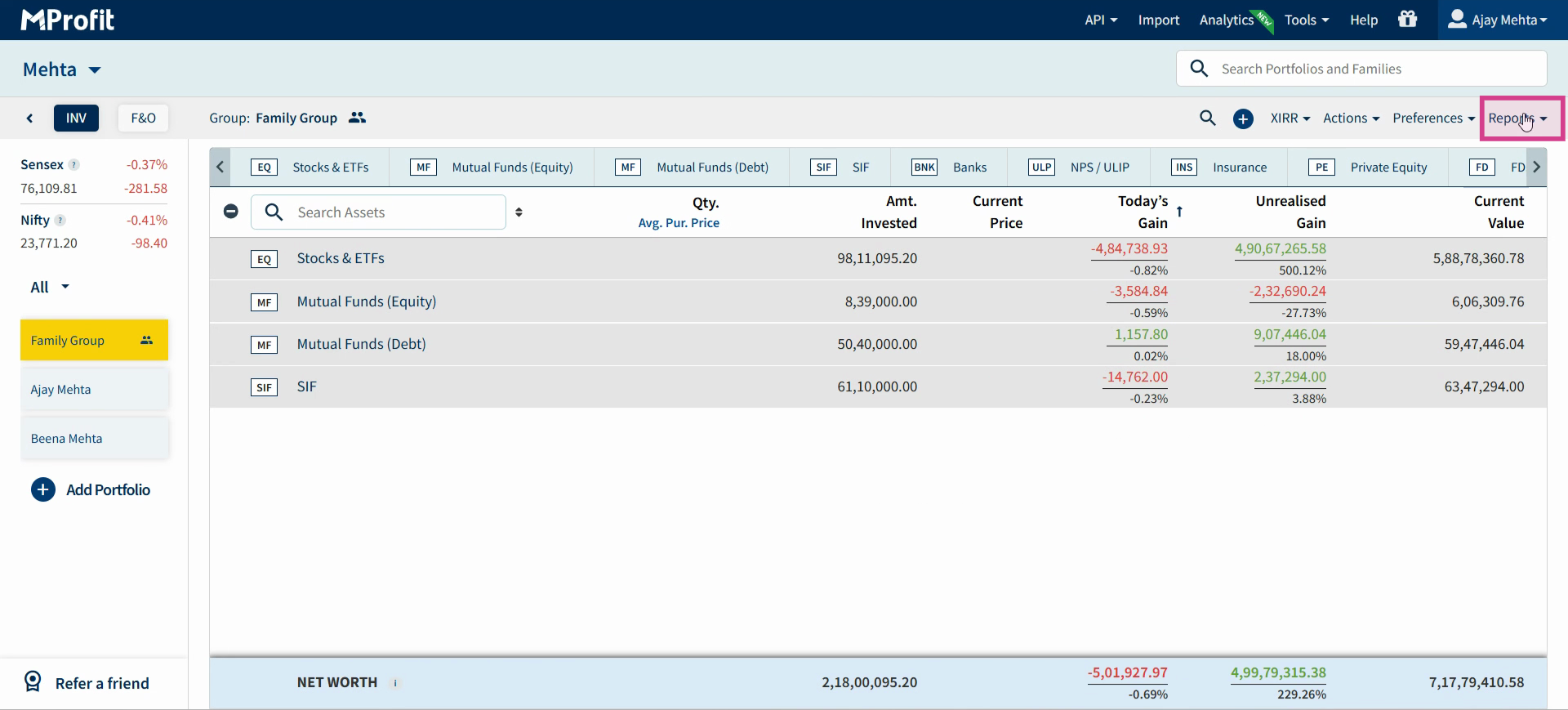Screen dimensions: 1568x710
Task: Open the Stocks & ETFs row
Action: point(878,259)
